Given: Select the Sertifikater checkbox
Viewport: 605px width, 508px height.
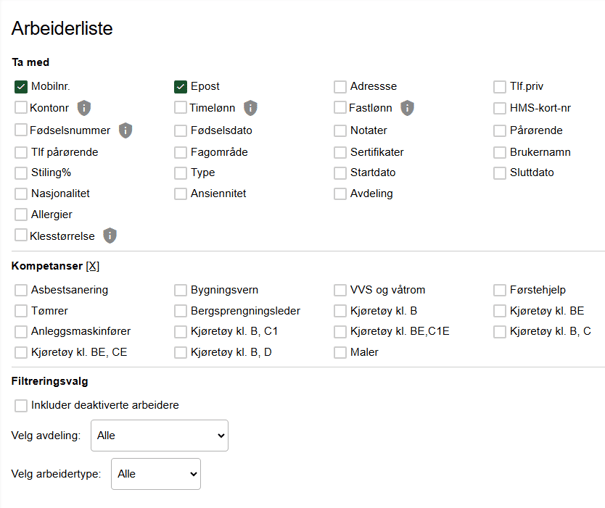Looking at the screenshot, I should tap(341, 152).
